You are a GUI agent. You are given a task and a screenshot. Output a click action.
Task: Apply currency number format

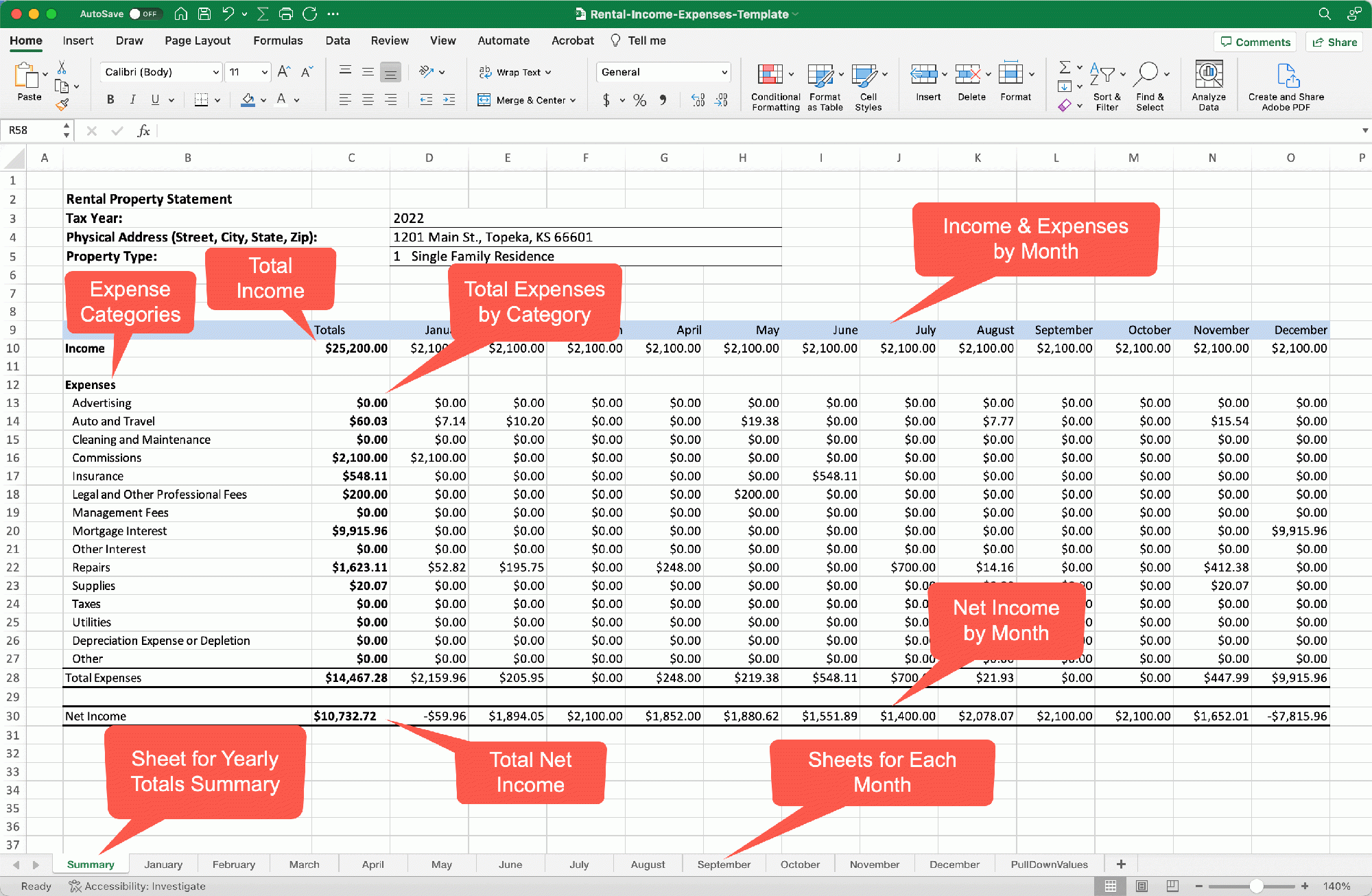pyautogui.click(x=606, y=99)
